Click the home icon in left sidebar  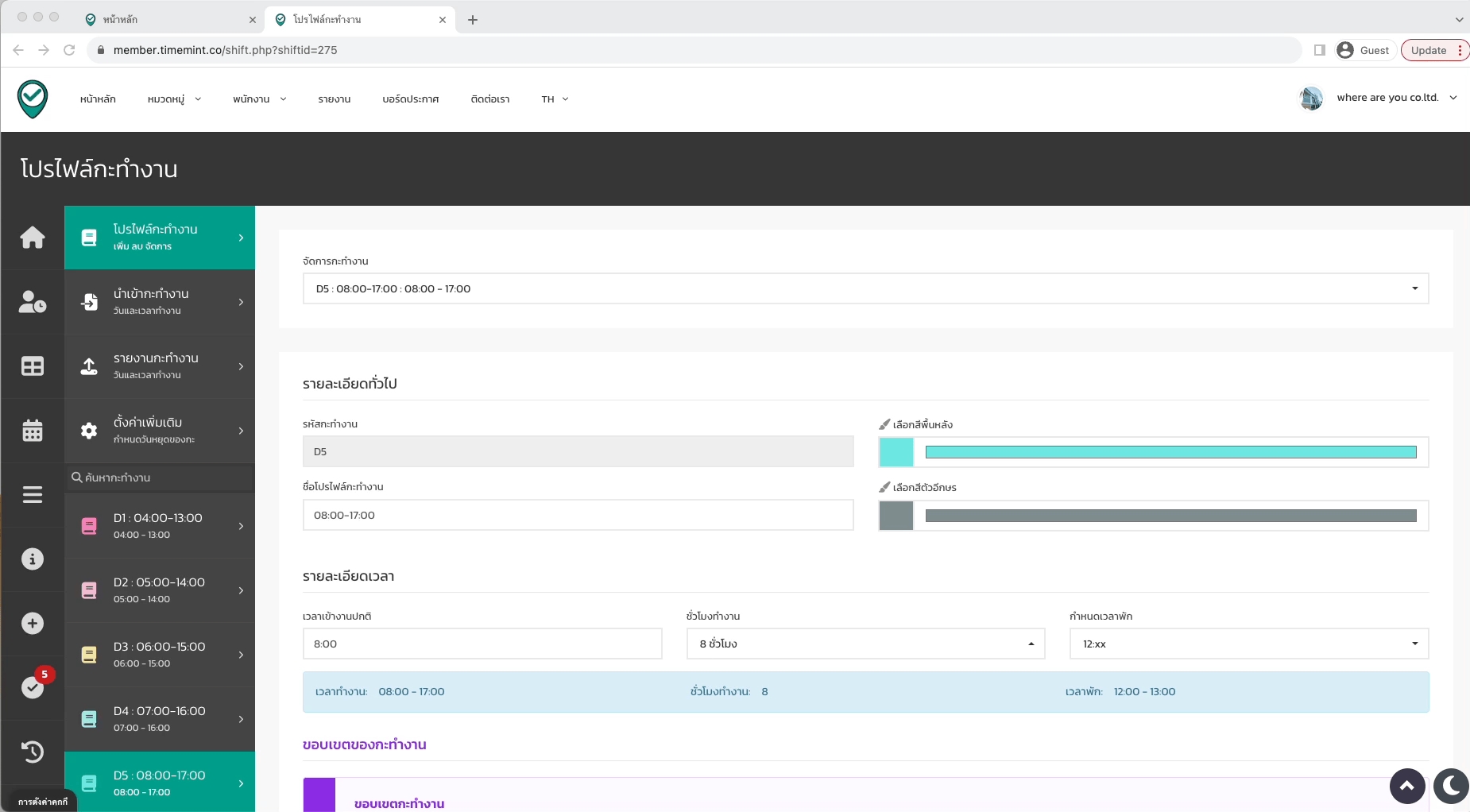click(x=33, y=238)
